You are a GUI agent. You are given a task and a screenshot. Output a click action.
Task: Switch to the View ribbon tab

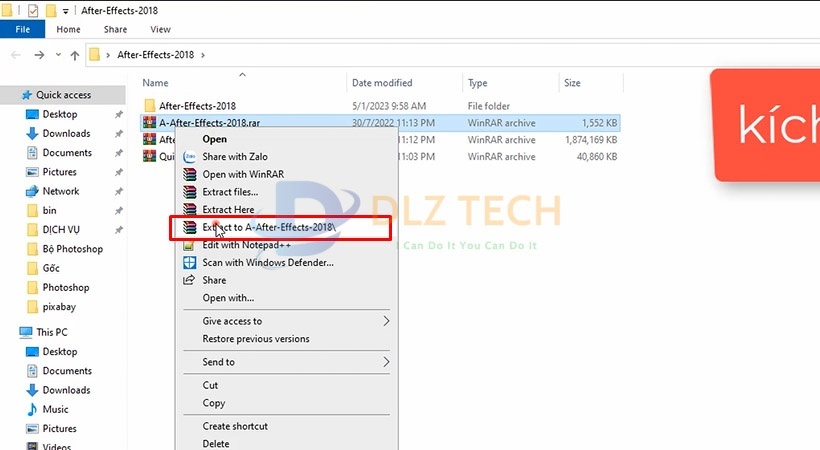tap(161, 29)
